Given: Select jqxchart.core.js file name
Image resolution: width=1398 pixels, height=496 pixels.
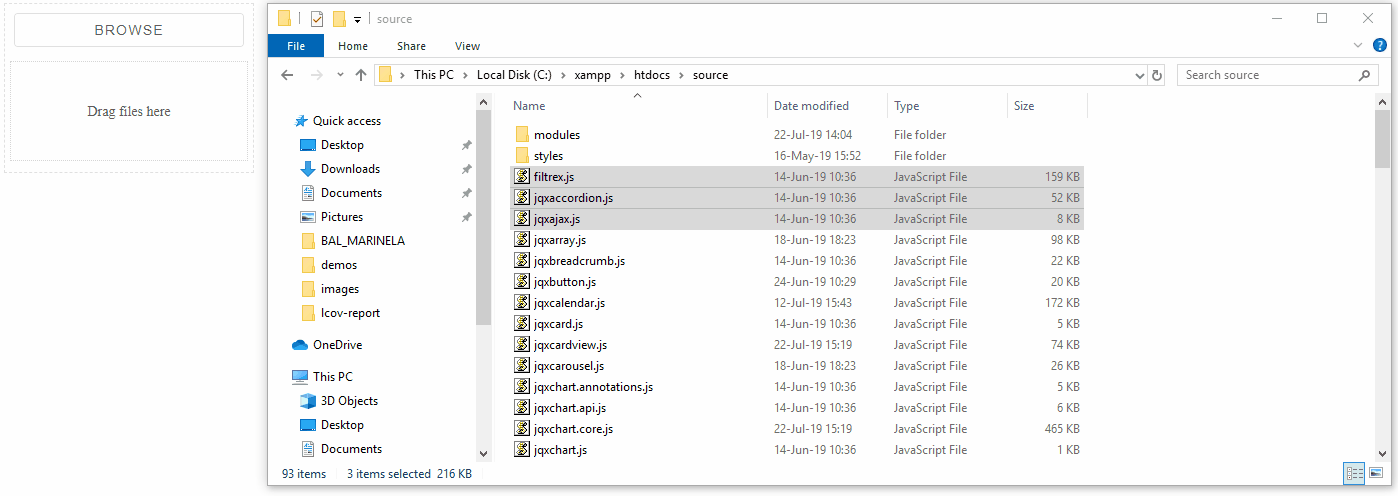Looking at the screenshot, I should (x=573, y=429).
